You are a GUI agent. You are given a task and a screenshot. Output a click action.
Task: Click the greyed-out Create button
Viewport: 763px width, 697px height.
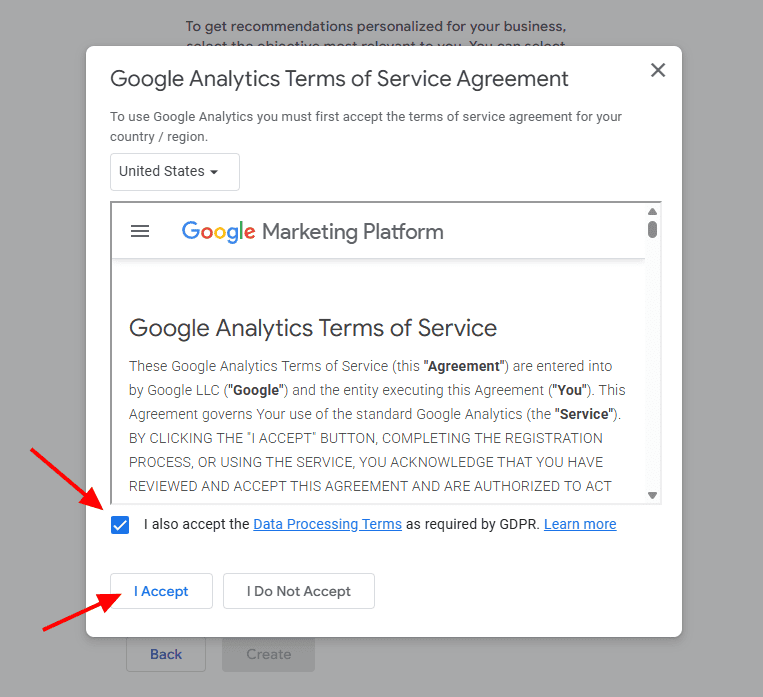(268, 654)
